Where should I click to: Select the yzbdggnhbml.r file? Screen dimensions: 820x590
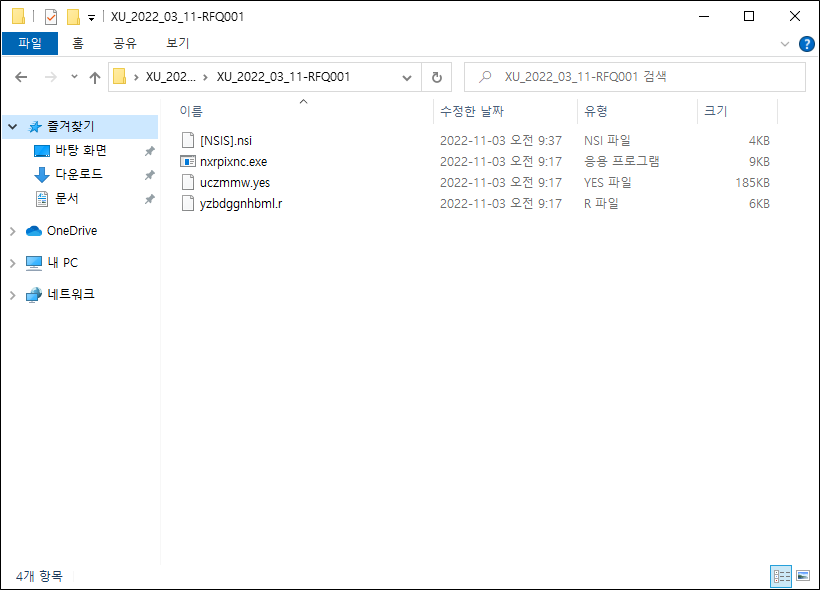(x=241, y=203)
